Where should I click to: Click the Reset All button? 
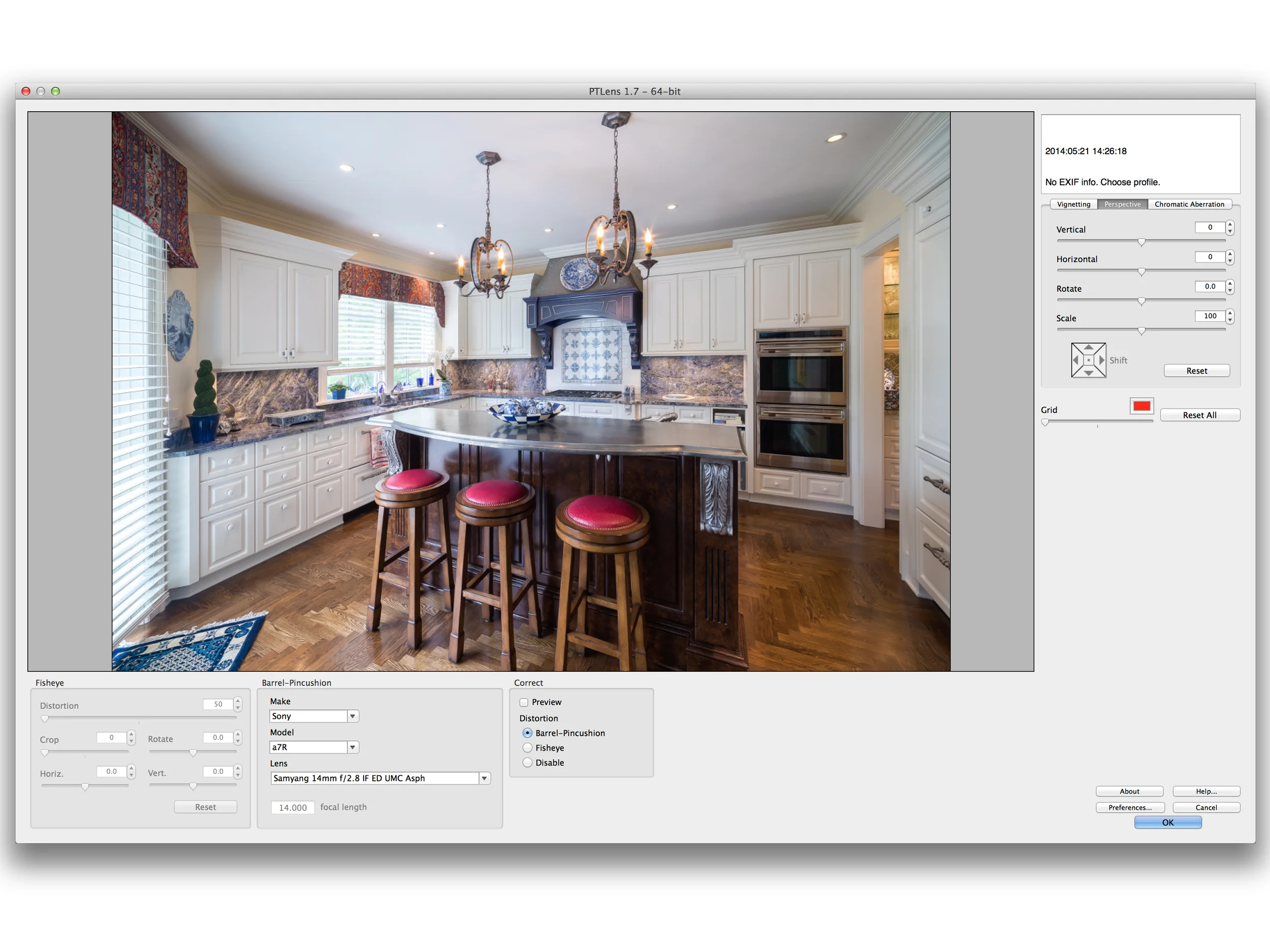tap(1199, 415)
